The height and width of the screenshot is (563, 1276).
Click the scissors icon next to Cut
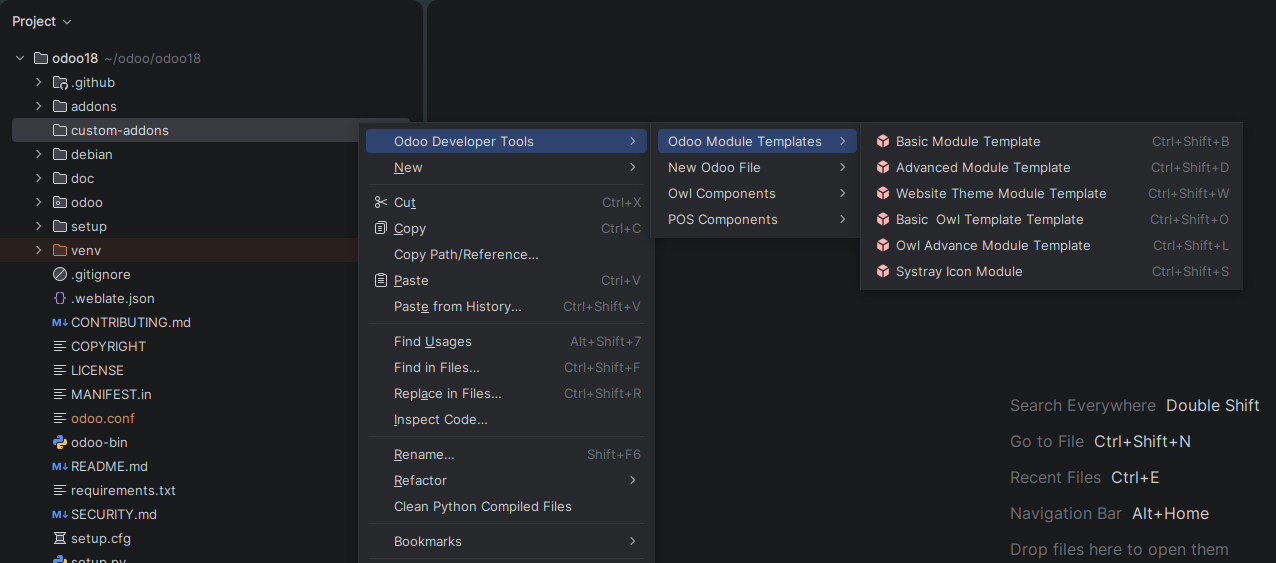tap(380, 202)
